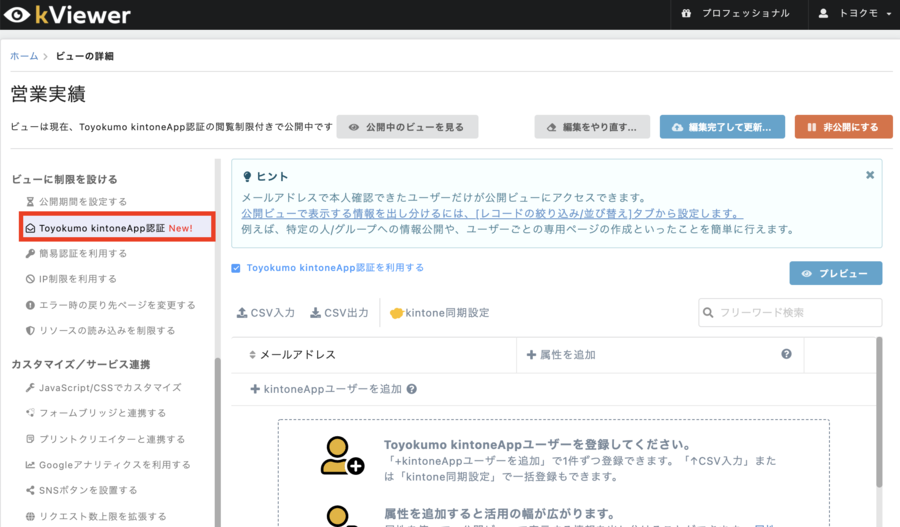This screenshot has height=527, width=900.
Task: Click CSV入力 upload button
Action: pyautogui.click(x=266, y=313)
